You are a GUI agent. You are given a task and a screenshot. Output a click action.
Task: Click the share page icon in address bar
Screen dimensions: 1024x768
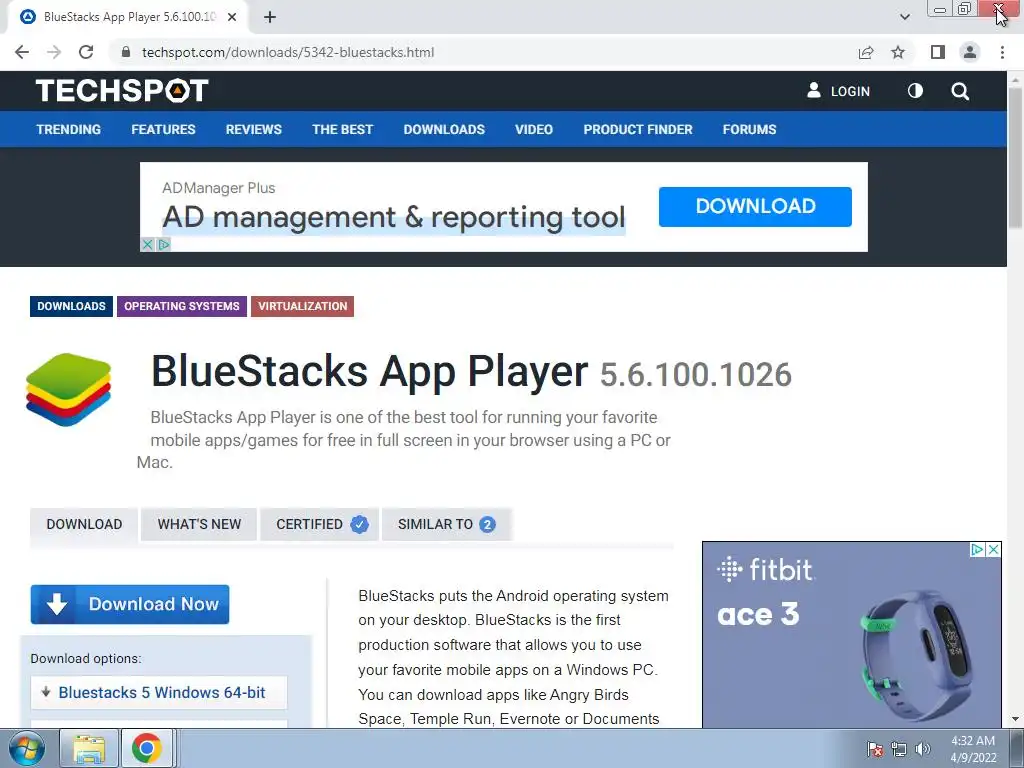click(x=866, y=52)
